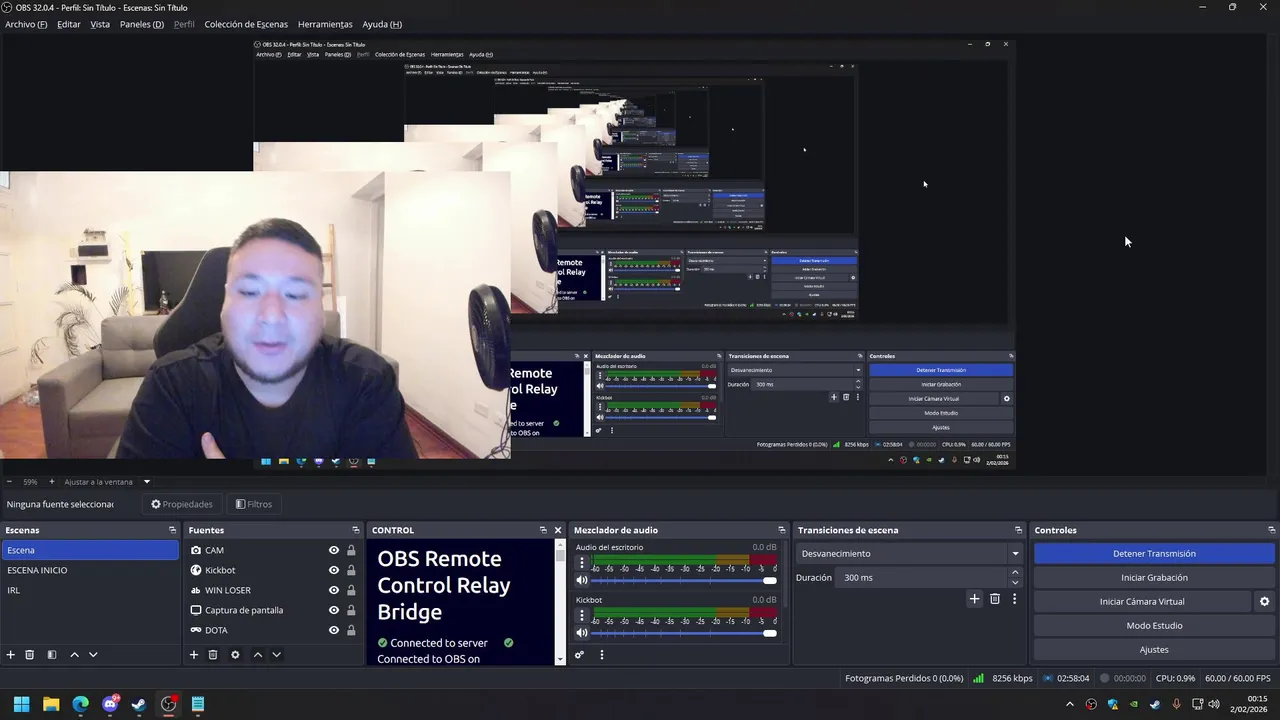
Task: Open the Colección de Escenas menu
Action: click(246, 24)
